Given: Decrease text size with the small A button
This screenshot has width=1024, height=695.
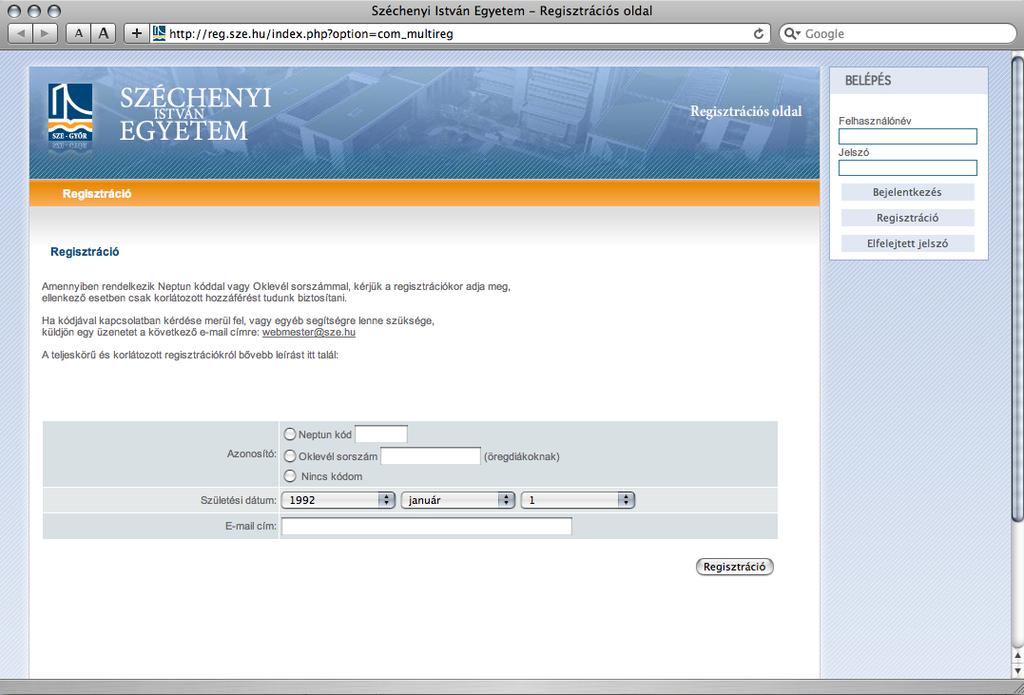Looking at the screenshot, I should coord(78,33).
